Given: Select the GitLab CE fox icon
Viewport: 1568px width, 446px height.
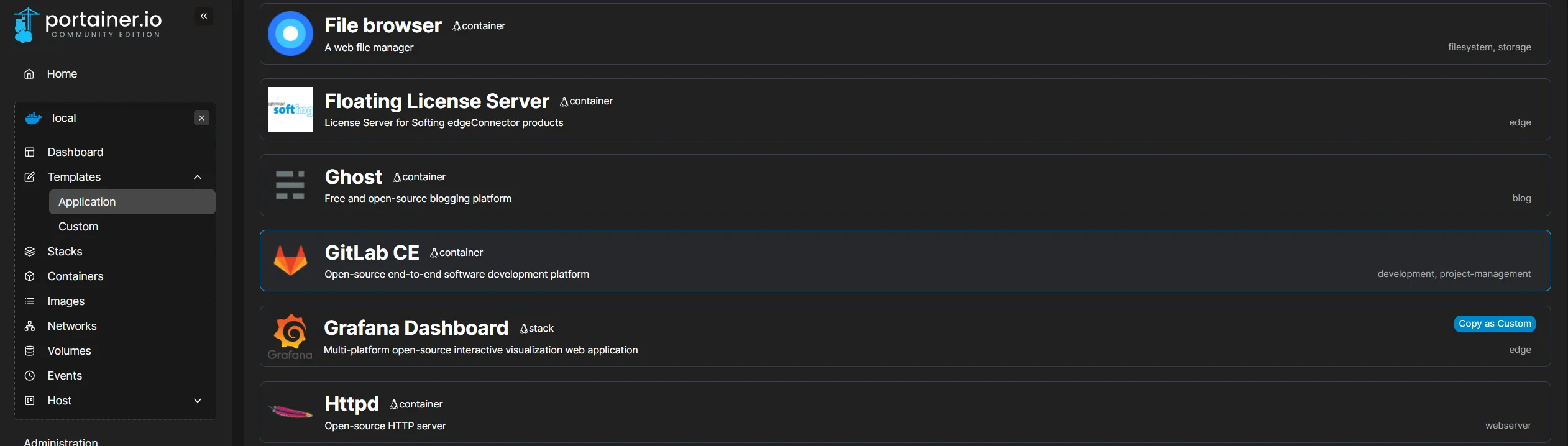Looking at the screenshot, I should tap(290, 260).
